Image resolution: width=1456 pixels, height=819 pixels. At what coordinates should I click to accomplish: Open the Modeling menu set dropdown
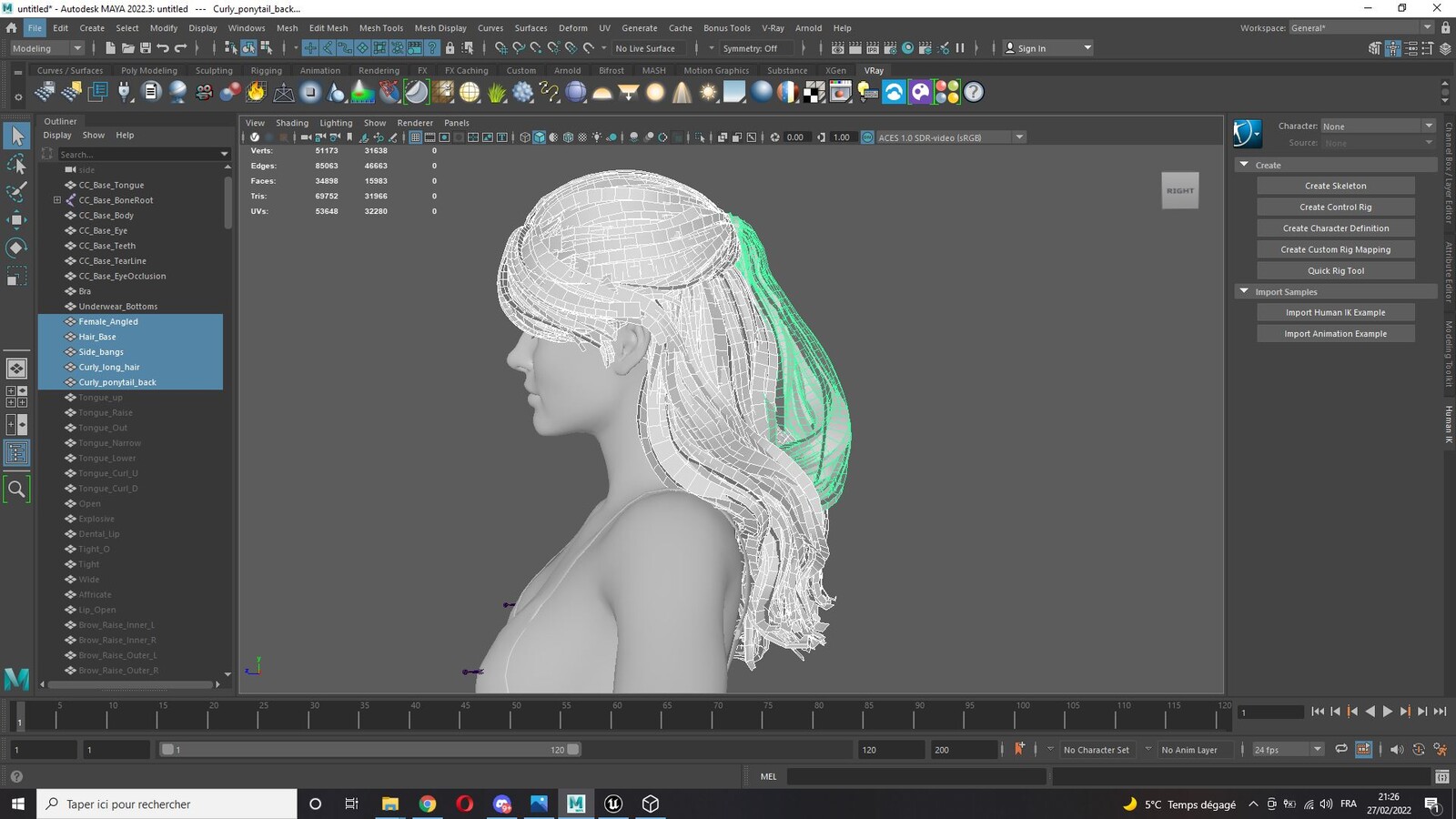(x=46, y=48)
